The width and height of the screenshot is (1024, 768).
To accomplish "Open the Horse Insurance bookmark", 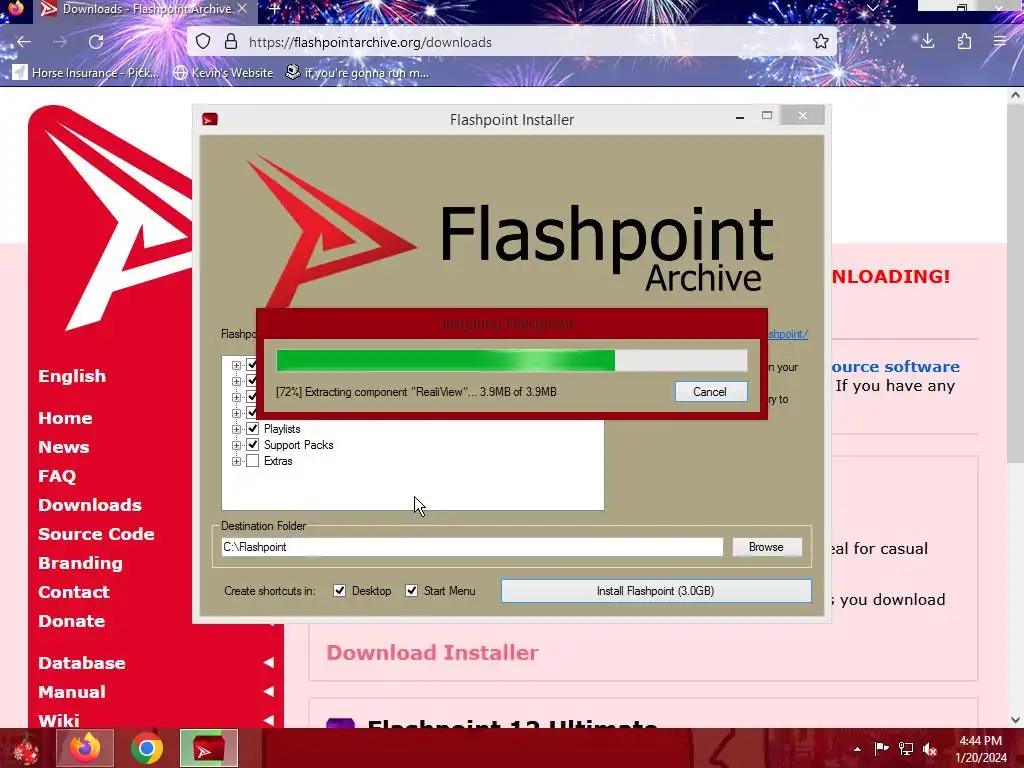I will point(86,72).
